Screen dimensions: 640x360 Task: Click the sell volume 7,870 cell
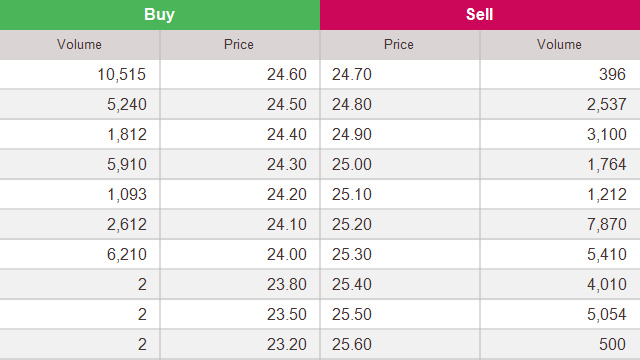(x=560, y=224)
